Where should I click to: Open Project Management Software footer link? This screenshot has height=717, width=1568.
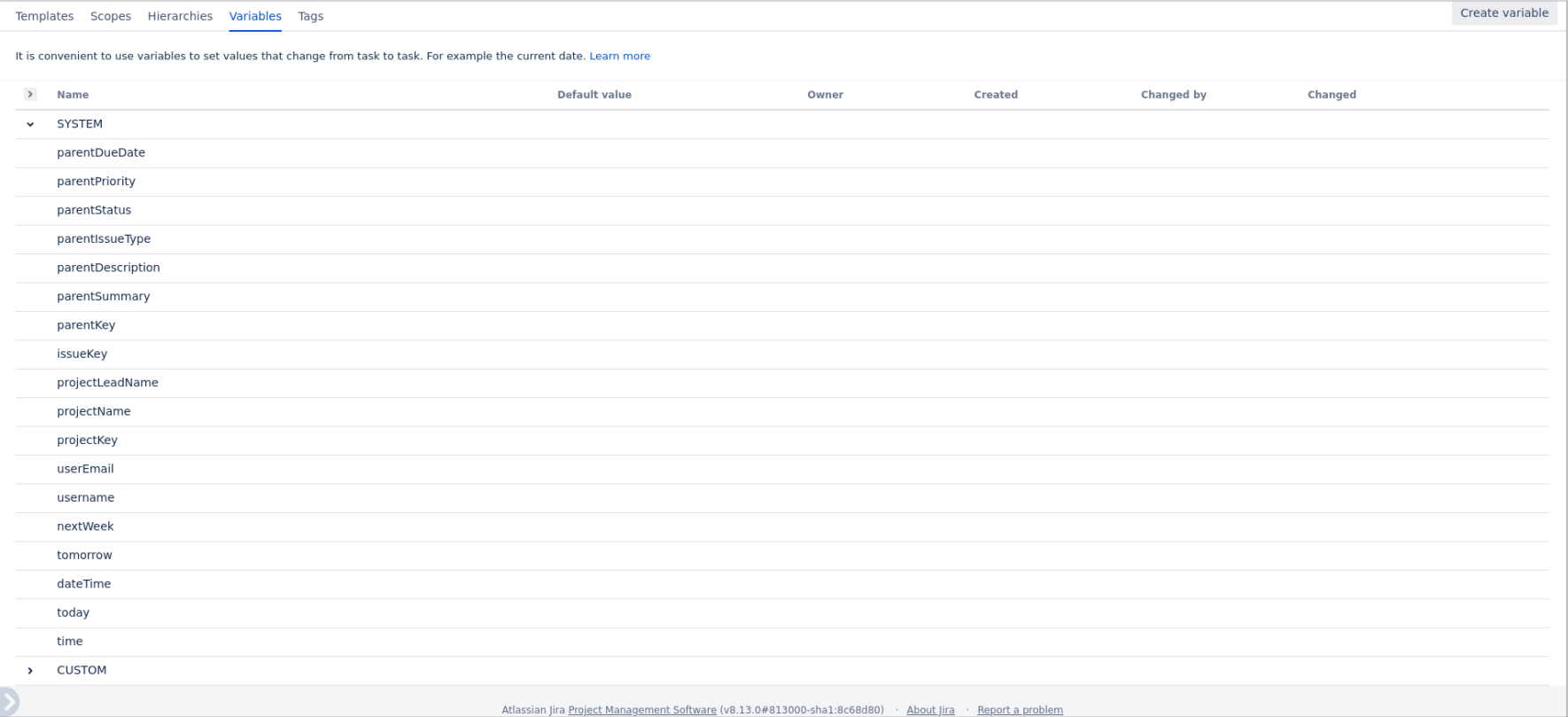(641, 710)
